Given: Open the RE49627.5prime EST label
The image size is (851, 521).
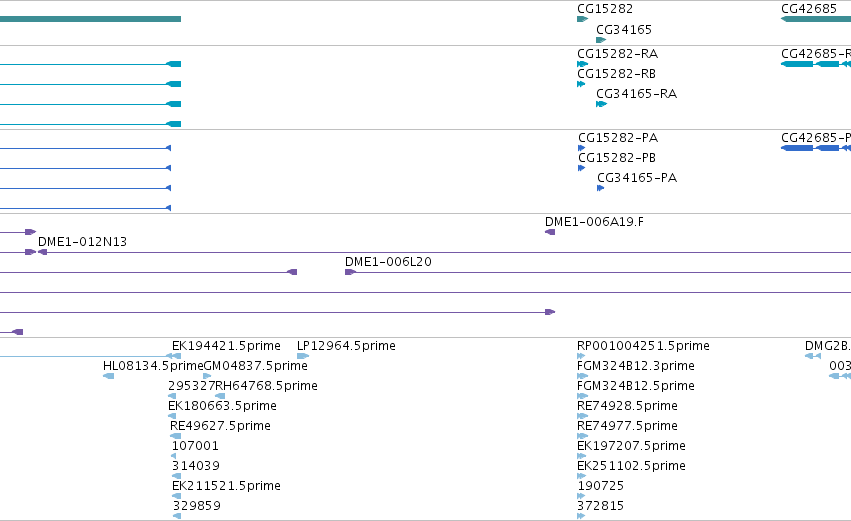Looking at the screenshot, I should [x=220, y=426].
